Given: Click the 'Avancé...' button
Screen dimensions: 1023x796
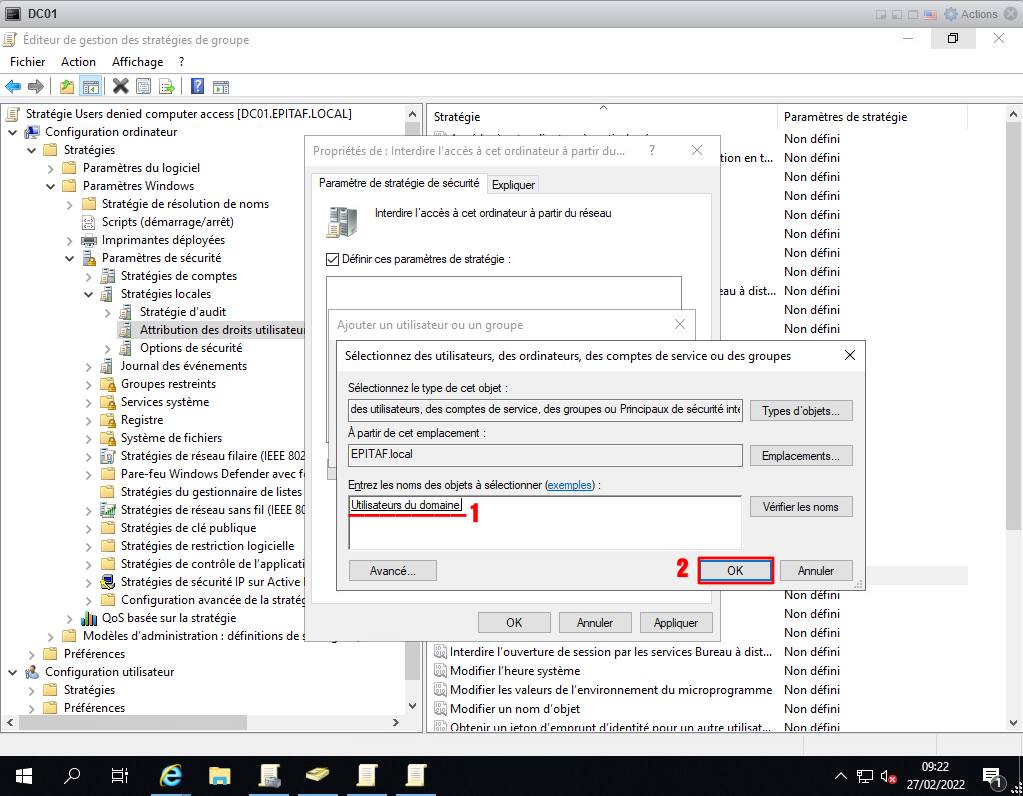Looking at the screenshot, I should [394, 570].
